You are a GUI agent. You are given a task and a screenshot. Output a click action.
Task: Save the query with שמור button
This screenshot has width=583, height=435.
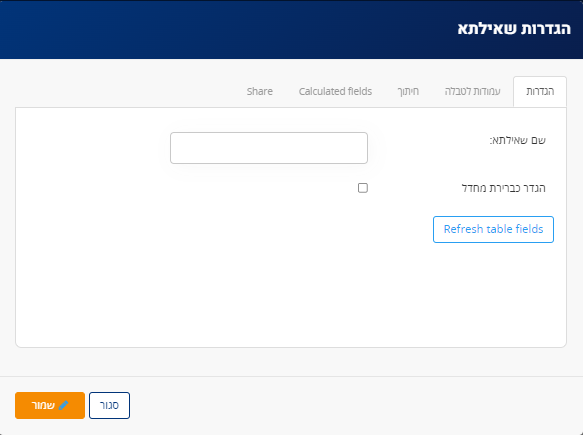click(50, 405)
